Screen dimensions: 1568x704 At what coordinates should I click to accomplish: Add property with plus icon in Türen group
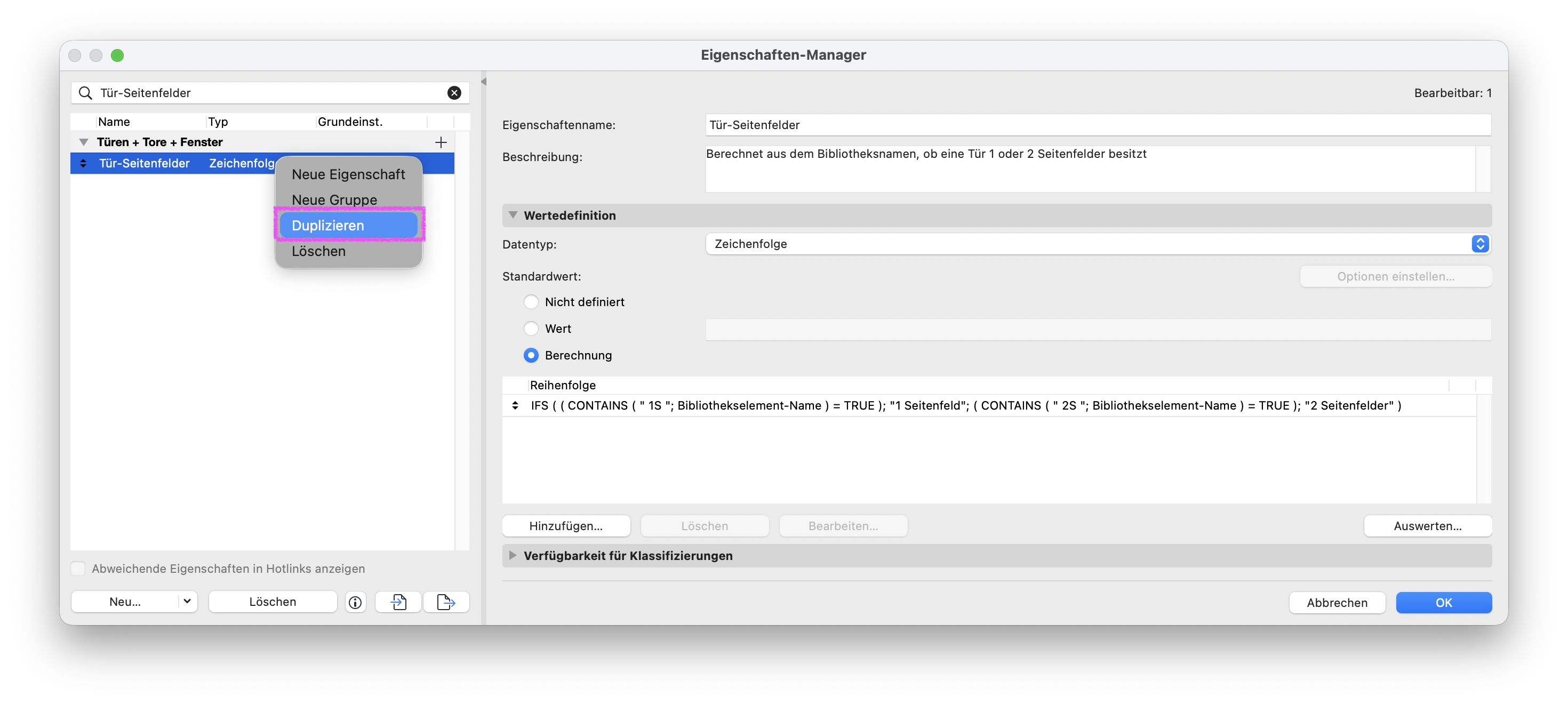[441, 142]
